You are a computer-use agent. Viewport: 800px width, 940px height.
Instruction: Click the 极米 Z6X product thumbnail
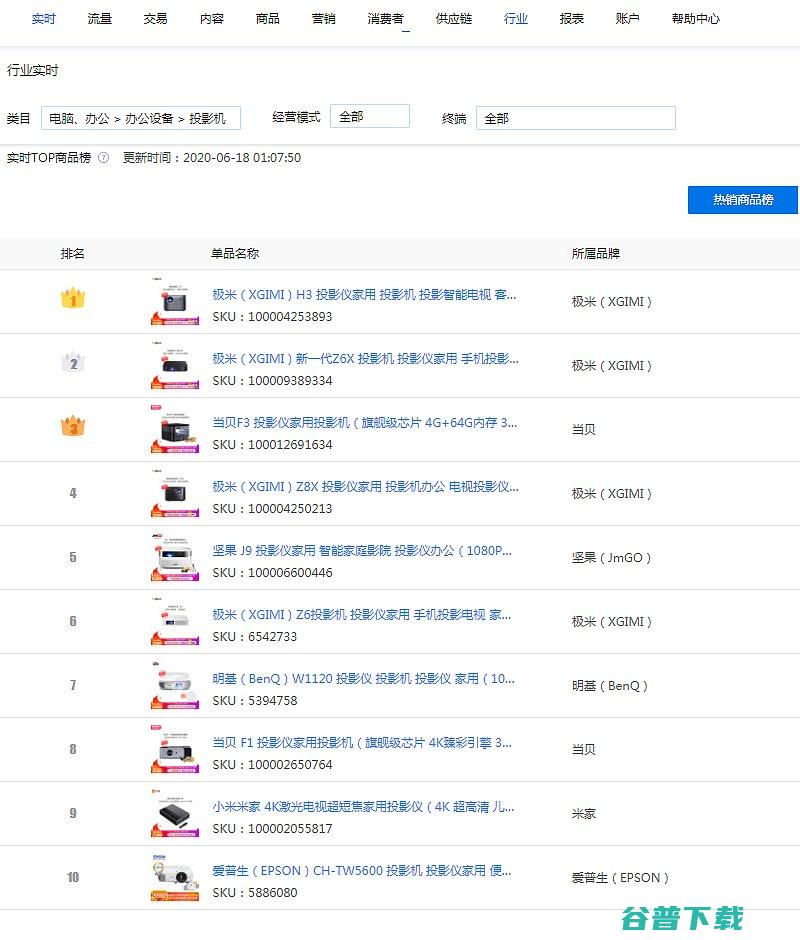(x=175, y=366)
